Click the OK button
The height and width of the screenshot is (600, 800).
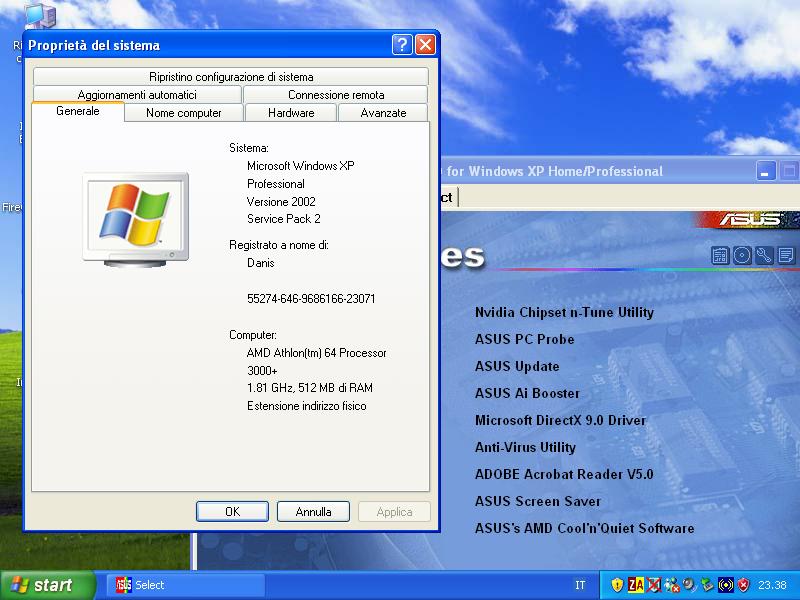[x=232, y=511]
